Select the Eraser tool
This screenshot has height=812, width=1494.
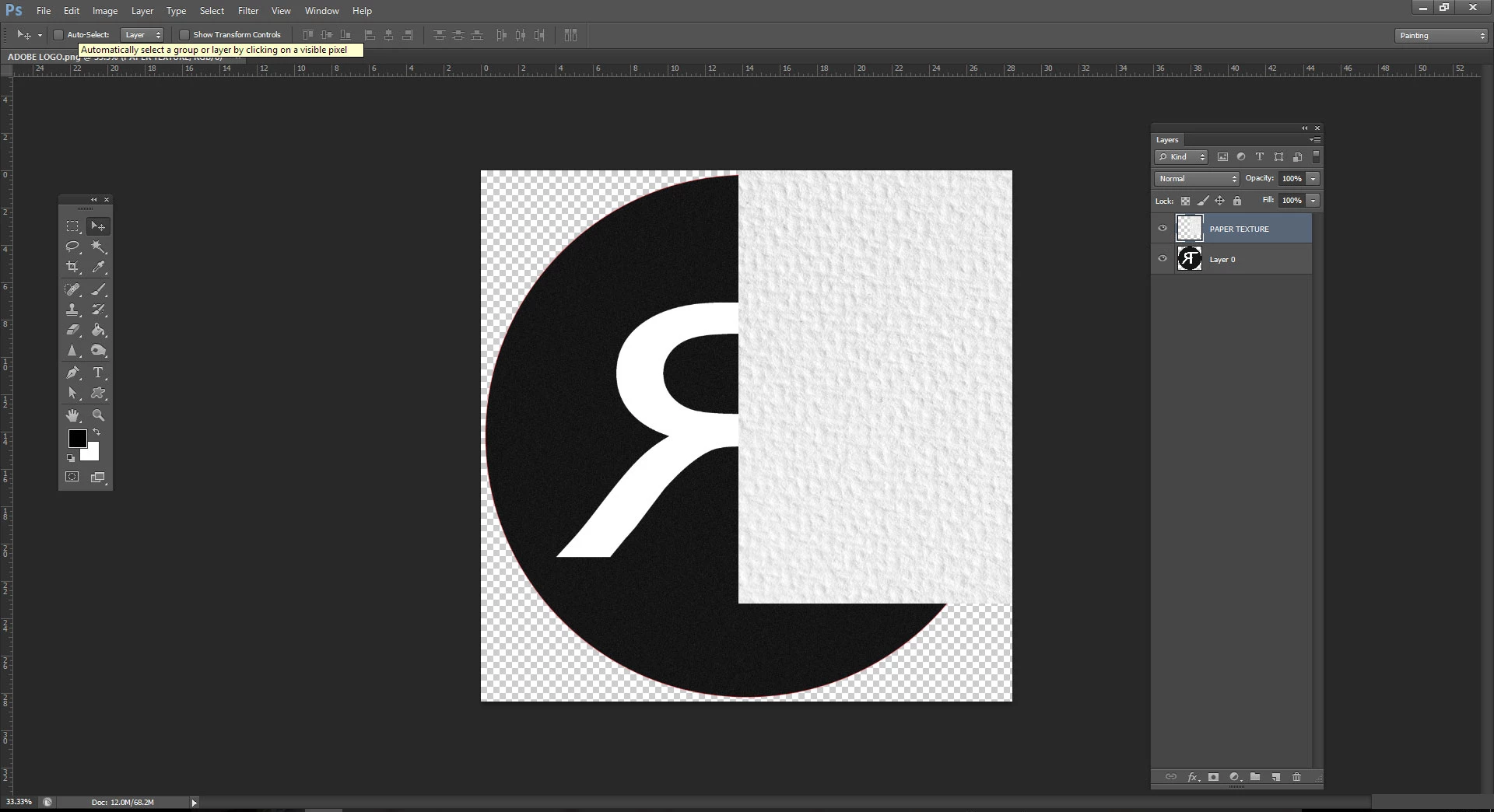point(72,330)
